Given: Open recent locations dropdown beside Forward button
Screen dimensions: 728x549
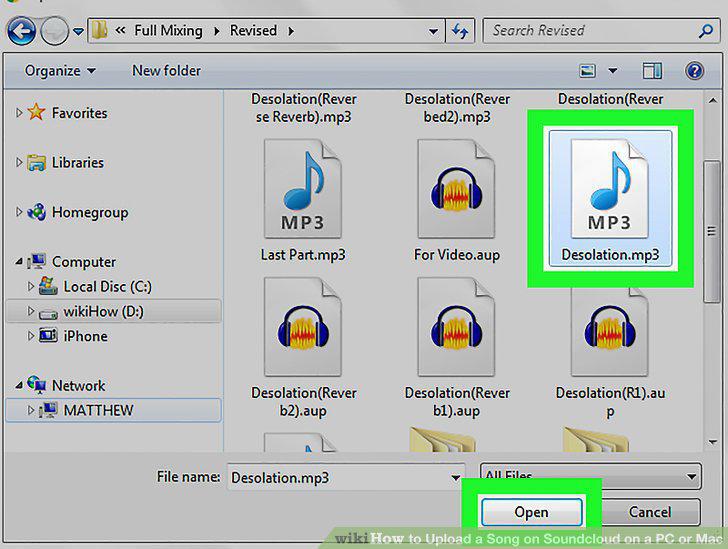Looking at the screenshot, I should (x=78, y=32).
